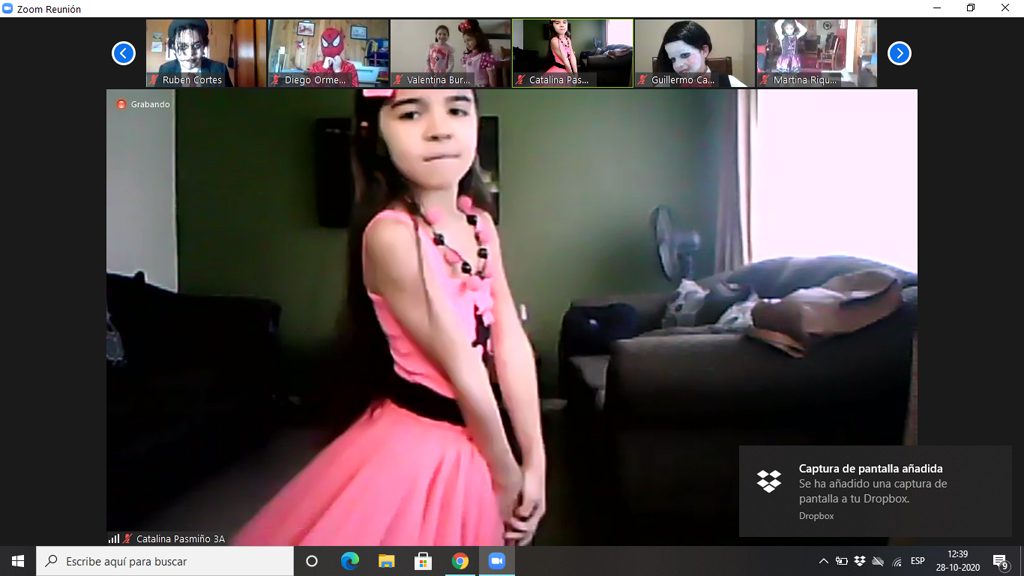Toggle muted microphone icon on Ruben Cortes tile
Viewport: 1024px width, 576px height.
[154, 80]
